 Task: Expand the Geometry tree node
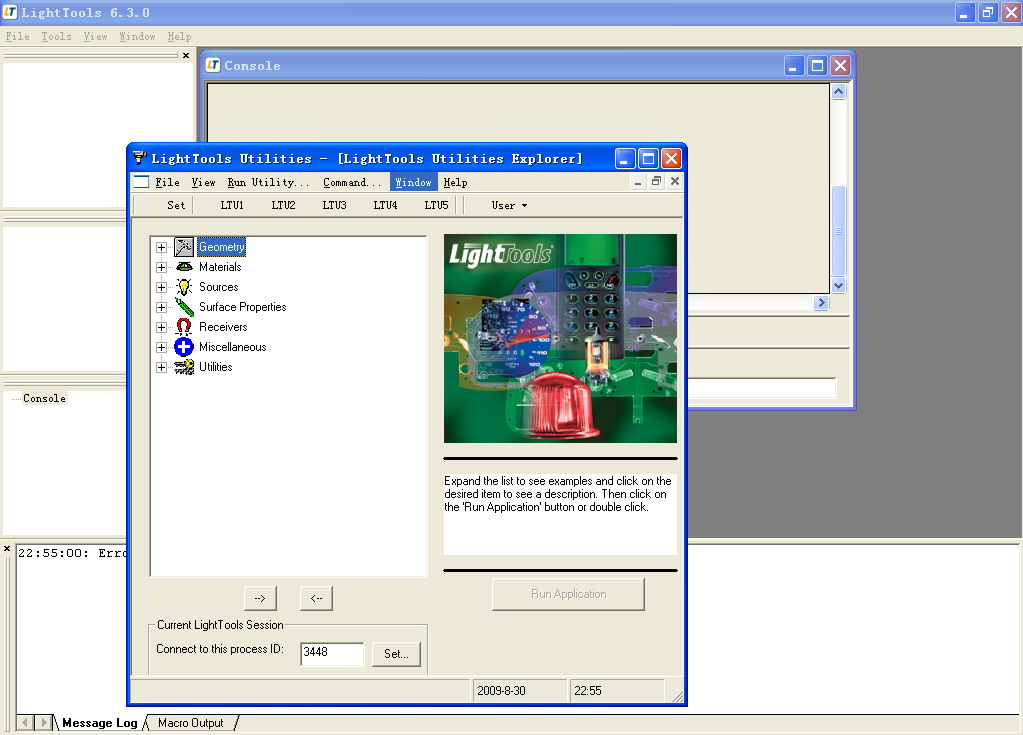pyautogui.click(x=161, y=248)
